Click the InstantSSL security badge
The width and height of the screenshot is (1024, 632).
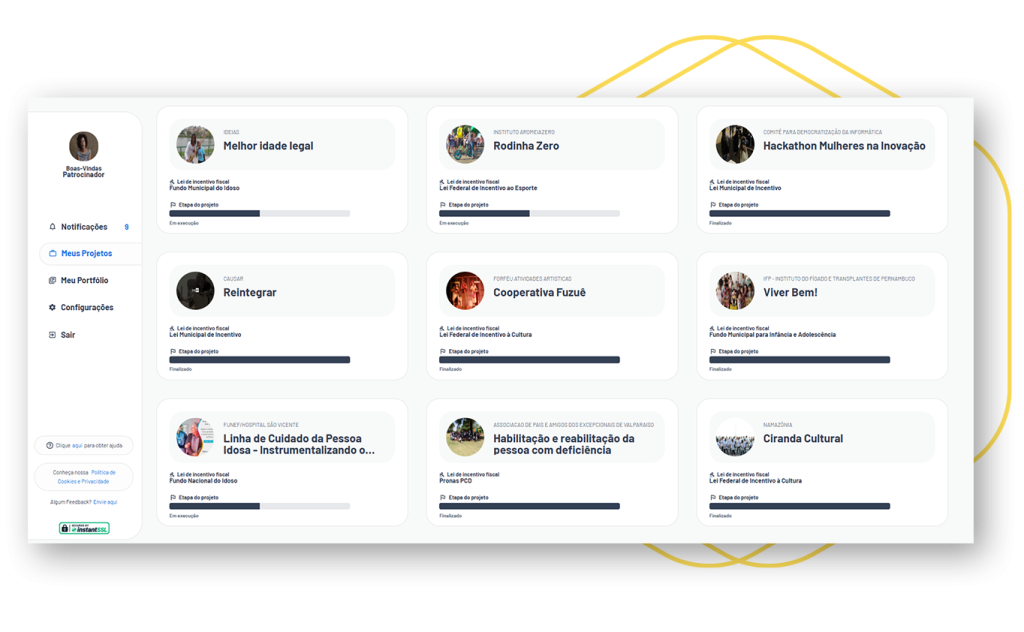[x=84, y=528]
